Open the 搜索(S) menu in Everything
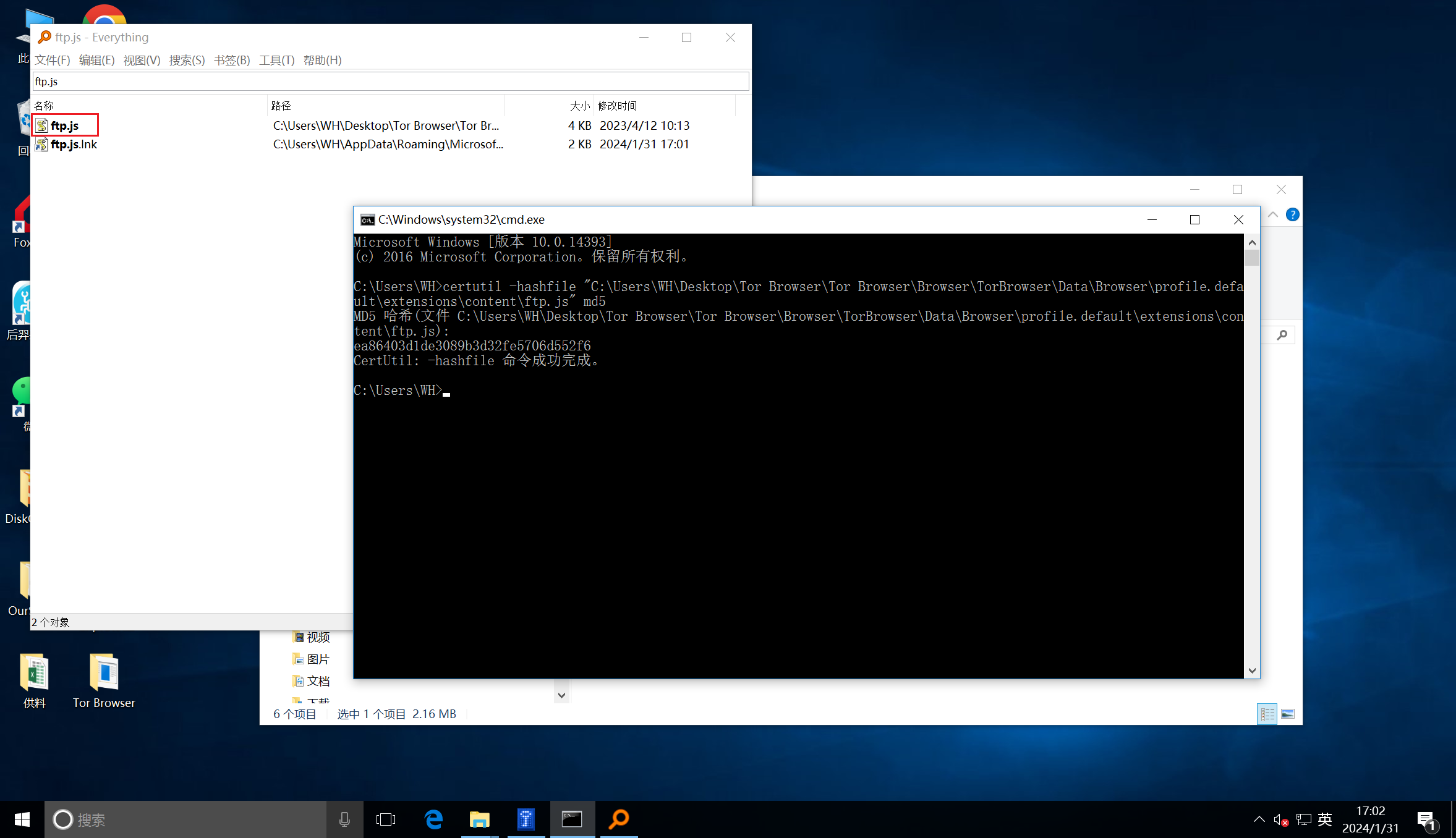 click(187, 60)
